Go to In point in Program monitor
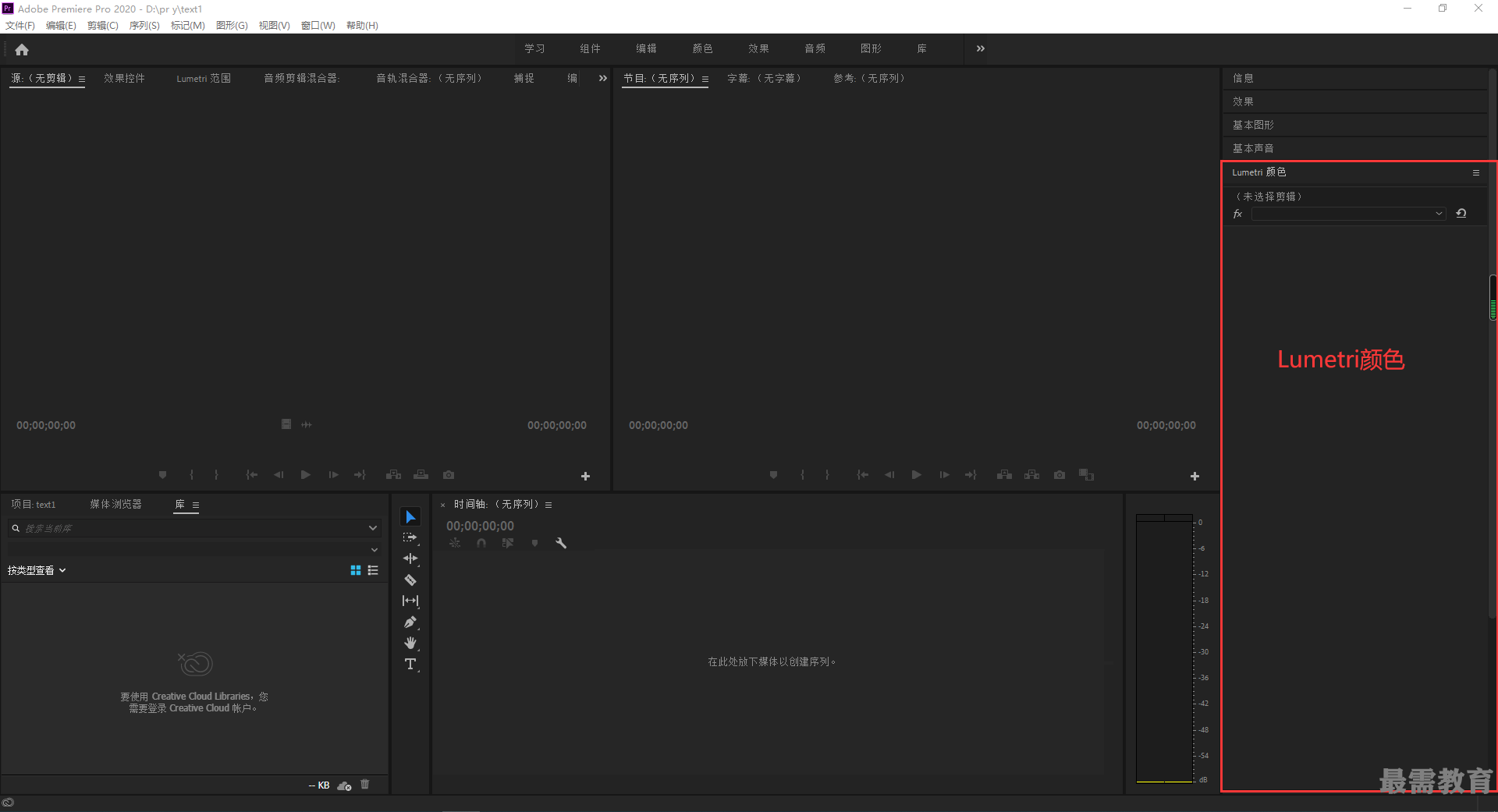The image size is (1498, 812). pos(862,474)
